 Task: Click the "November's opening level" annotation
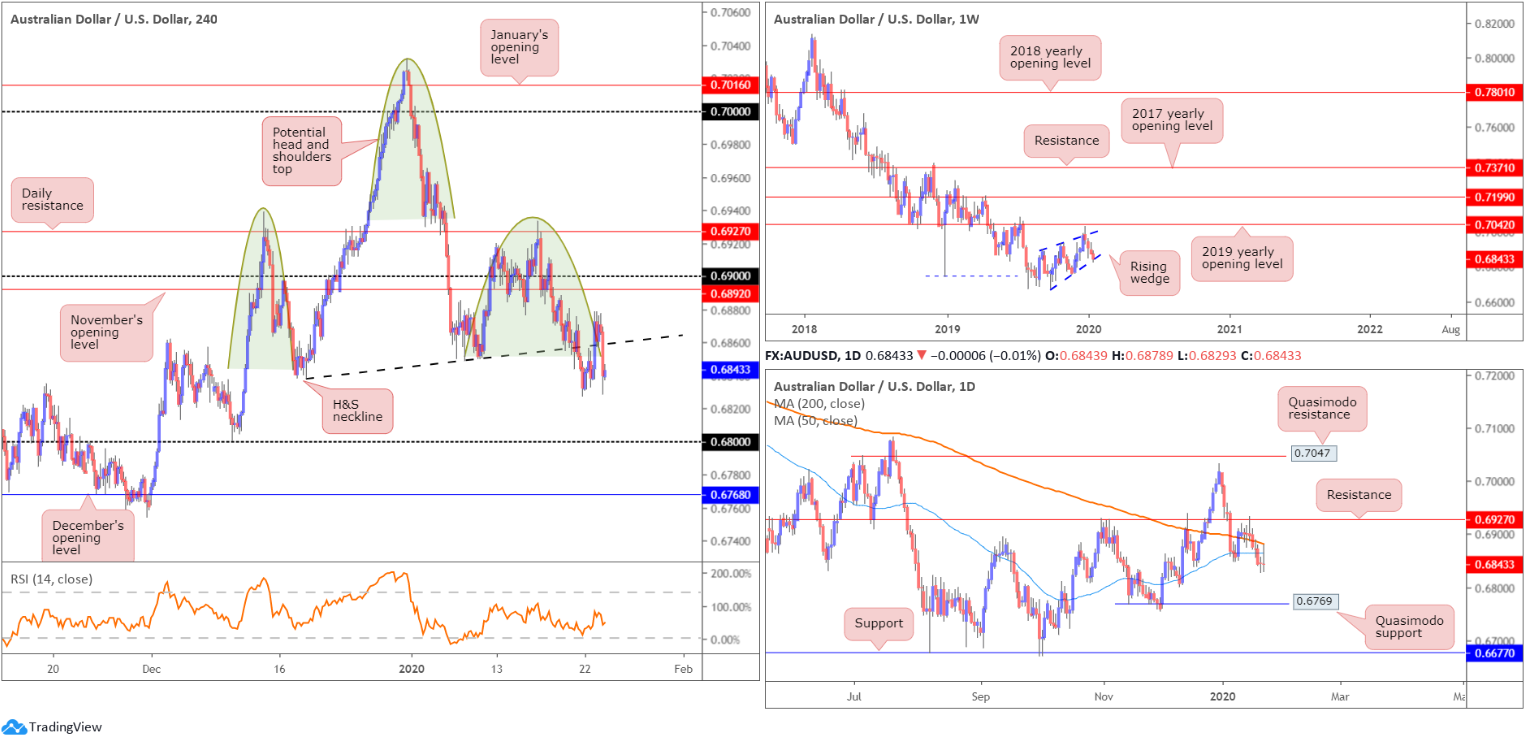(x=107, y=335)
